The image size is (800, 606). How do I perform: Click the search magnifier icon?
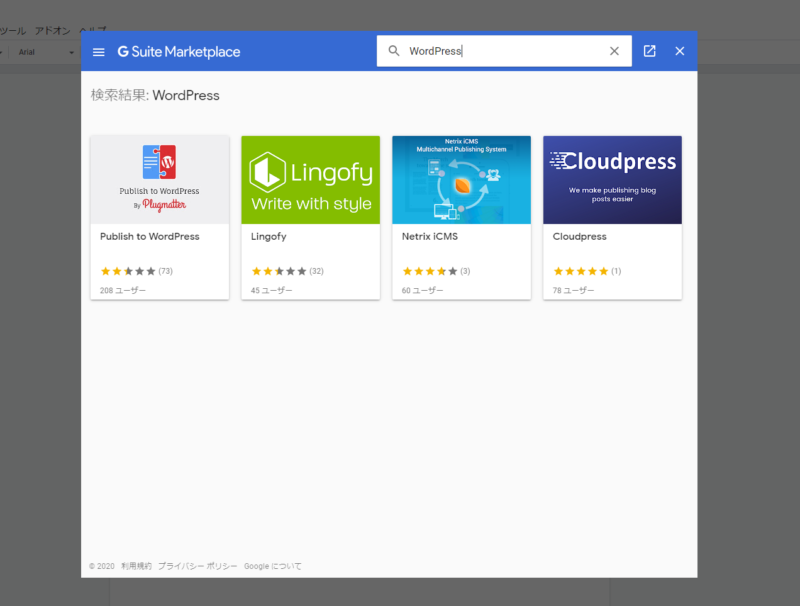[394, 51]
